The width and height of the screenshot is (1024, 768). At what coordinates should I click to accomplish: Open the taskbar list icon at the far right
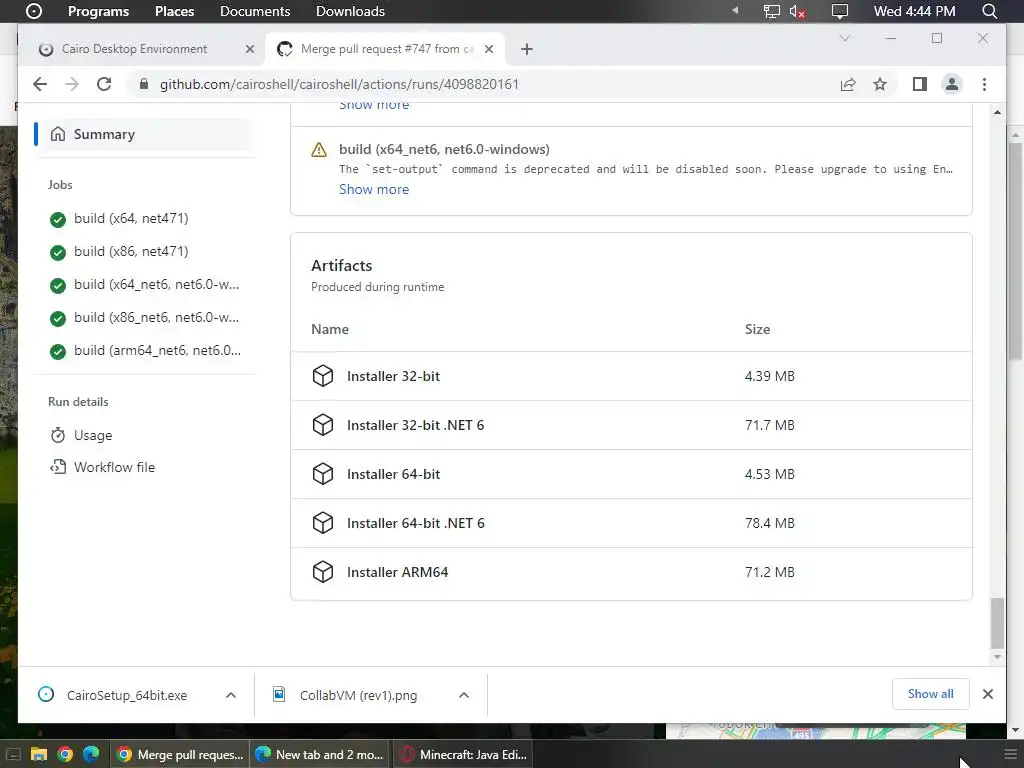[1010, 755]
